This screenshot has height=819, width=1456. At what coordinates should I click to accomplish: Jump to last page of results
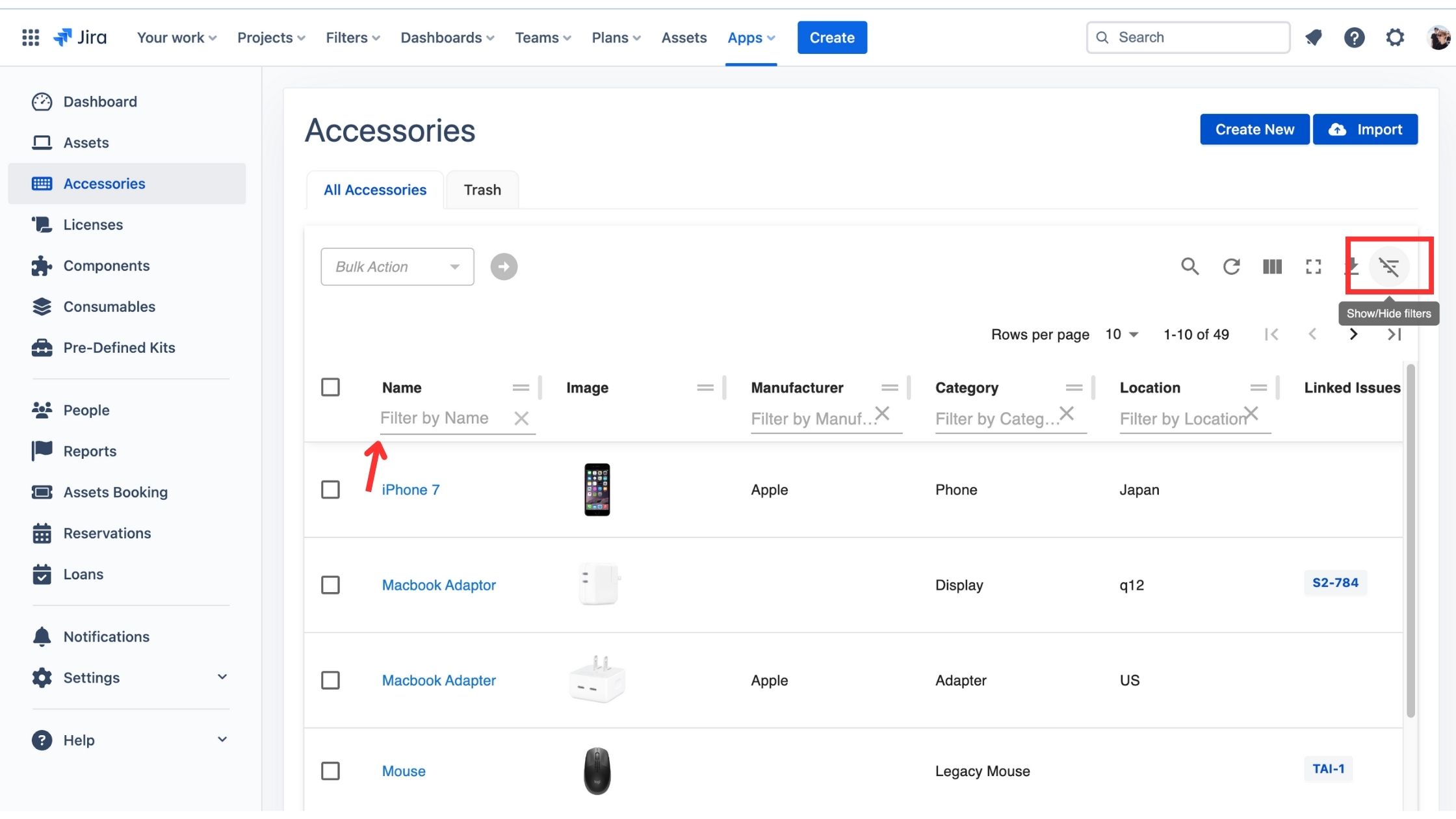(1394, 335)
